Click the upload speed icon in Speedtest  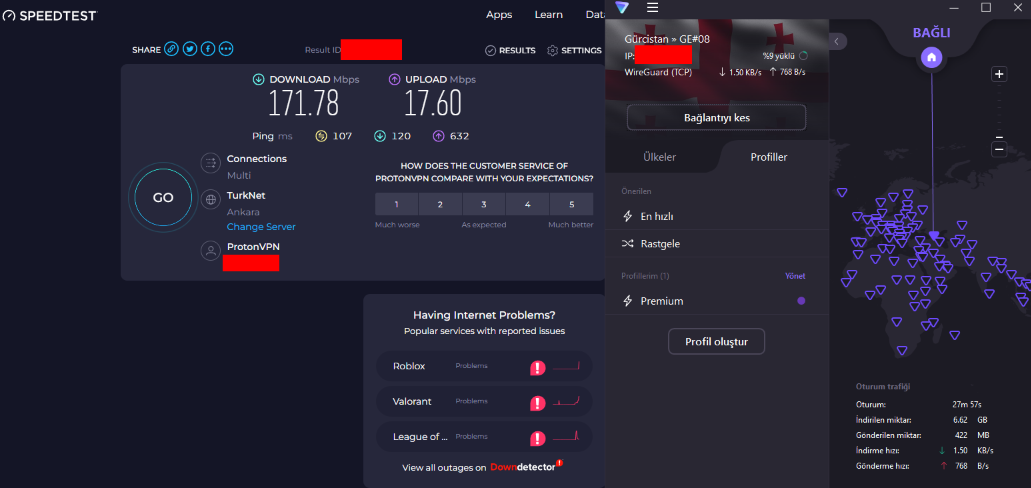(x=395, y=80)
